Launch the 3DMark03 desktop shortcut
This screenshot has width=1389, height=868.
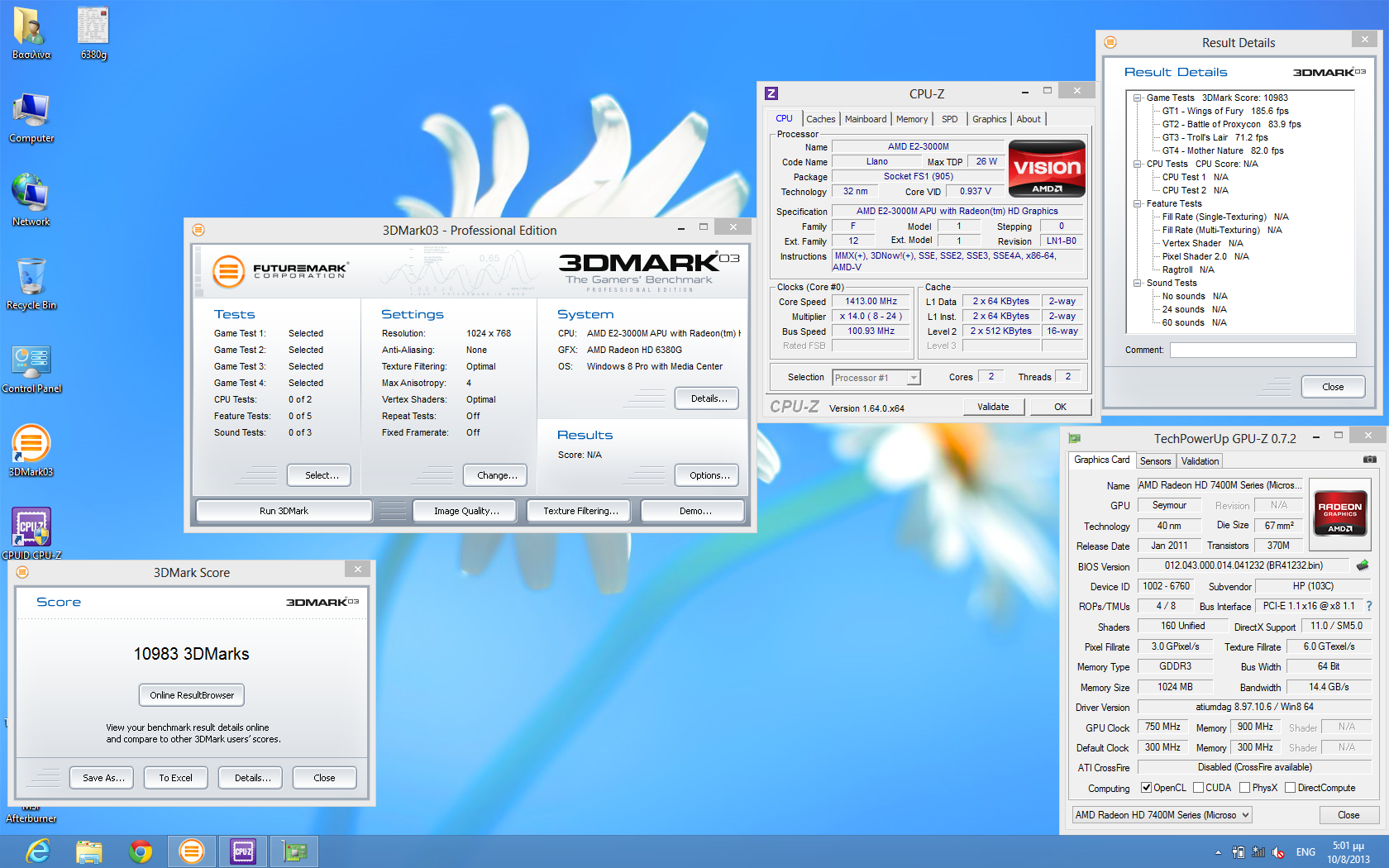[31, 450]
